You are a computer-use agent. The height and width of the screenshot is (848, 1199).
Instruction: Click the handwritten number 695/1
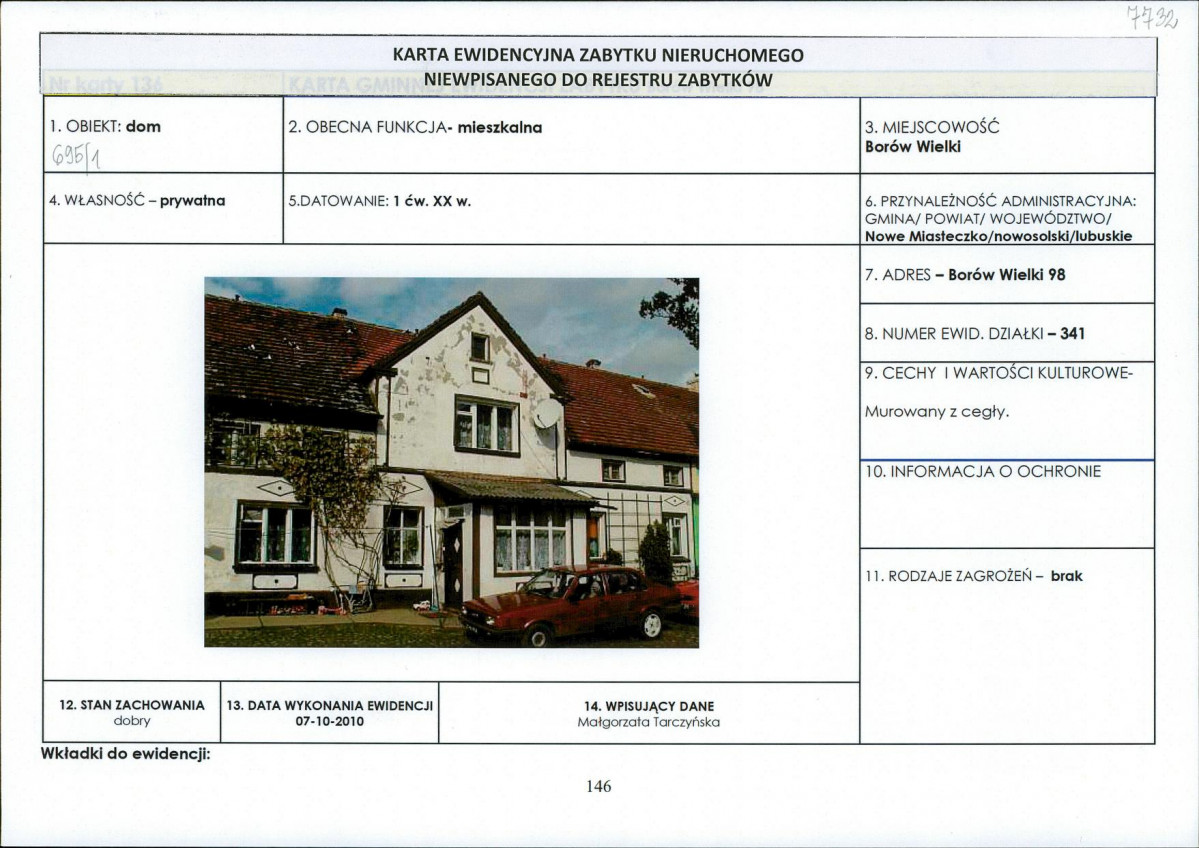click(x=83, y=155)
